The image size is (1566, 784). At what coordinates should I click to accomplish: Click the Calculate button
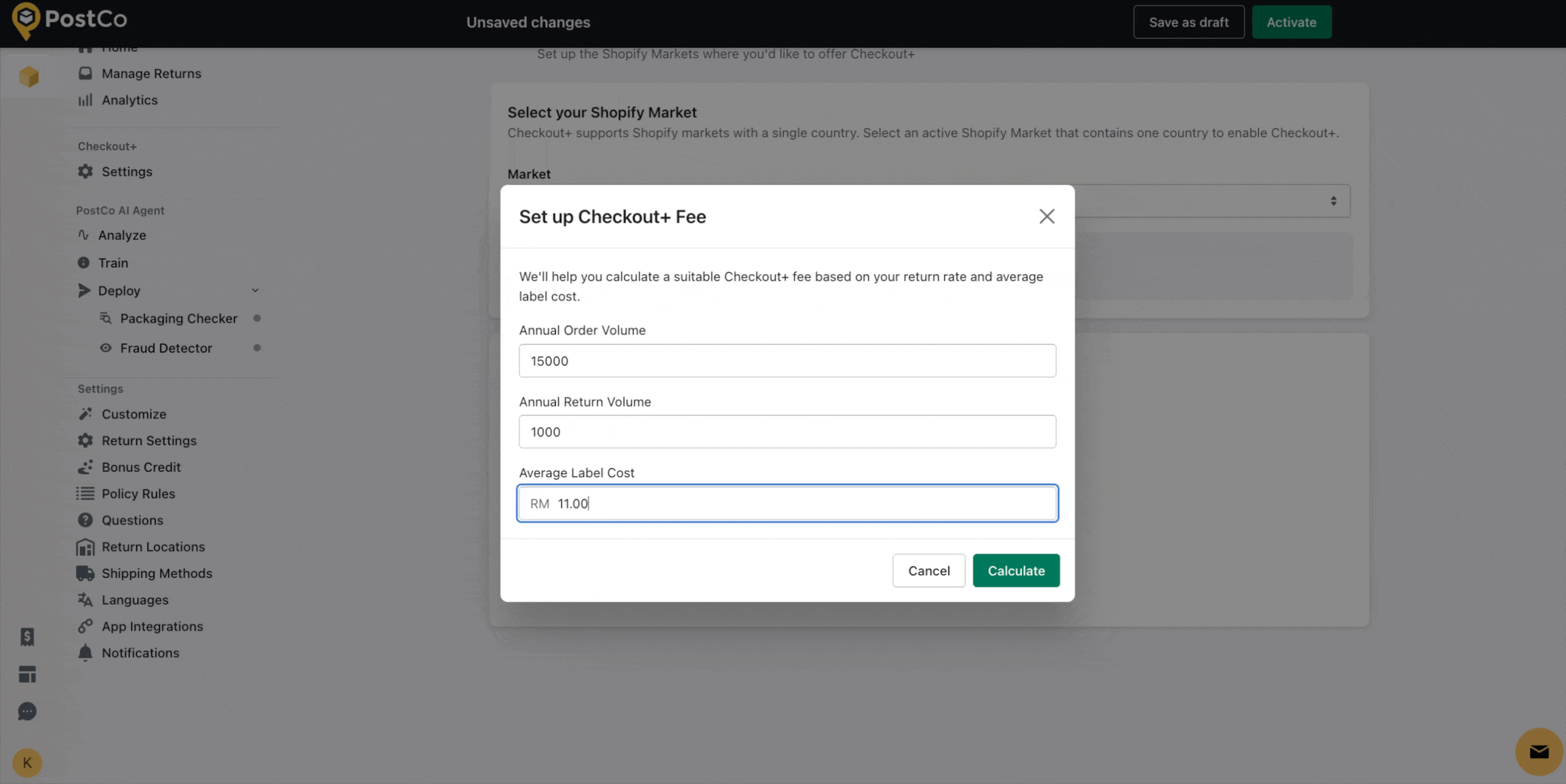point(1016,570)
